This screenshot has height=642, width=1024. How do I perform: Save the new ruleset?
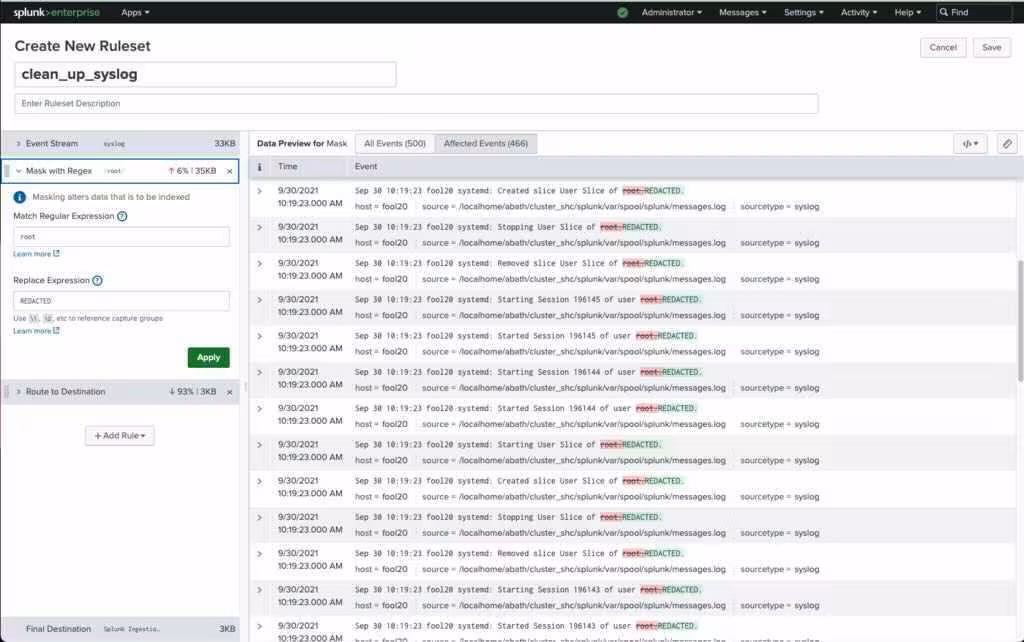[991, 47]
